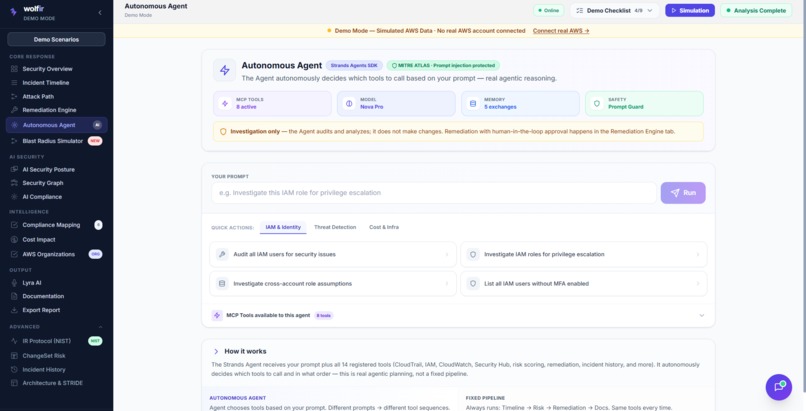Click the ChangeSet Risk icon

point(14,356)
